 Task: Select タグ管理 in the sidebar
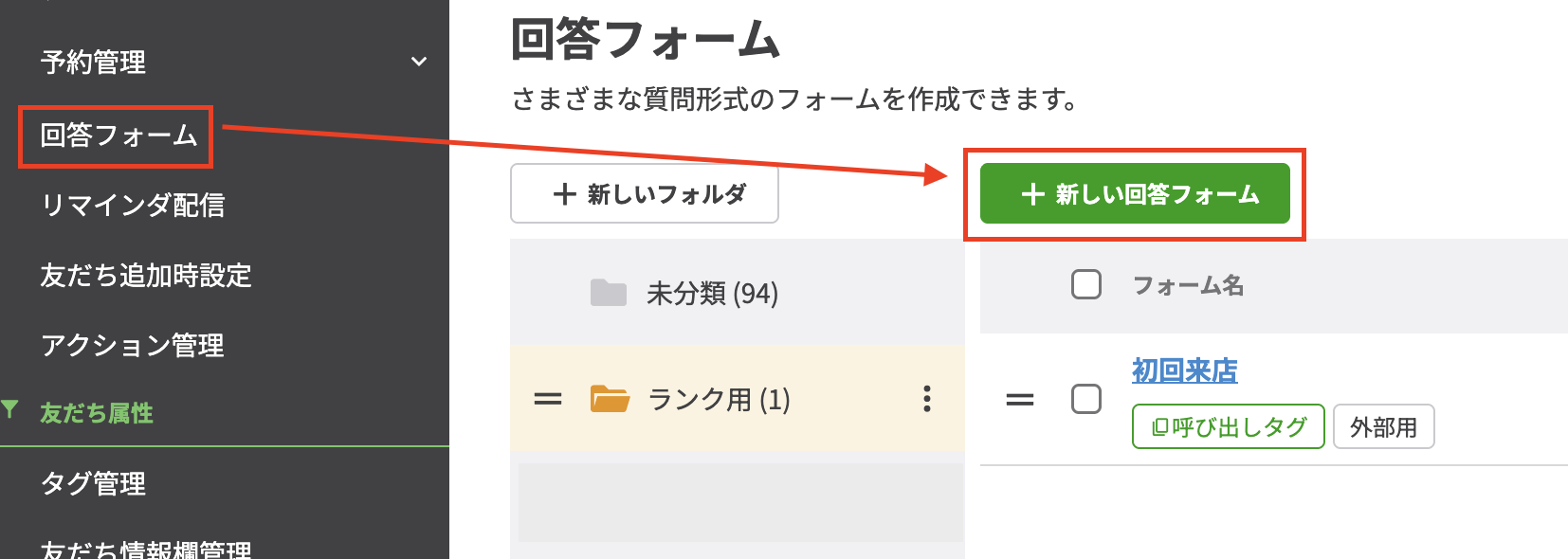tap(94, 484)
